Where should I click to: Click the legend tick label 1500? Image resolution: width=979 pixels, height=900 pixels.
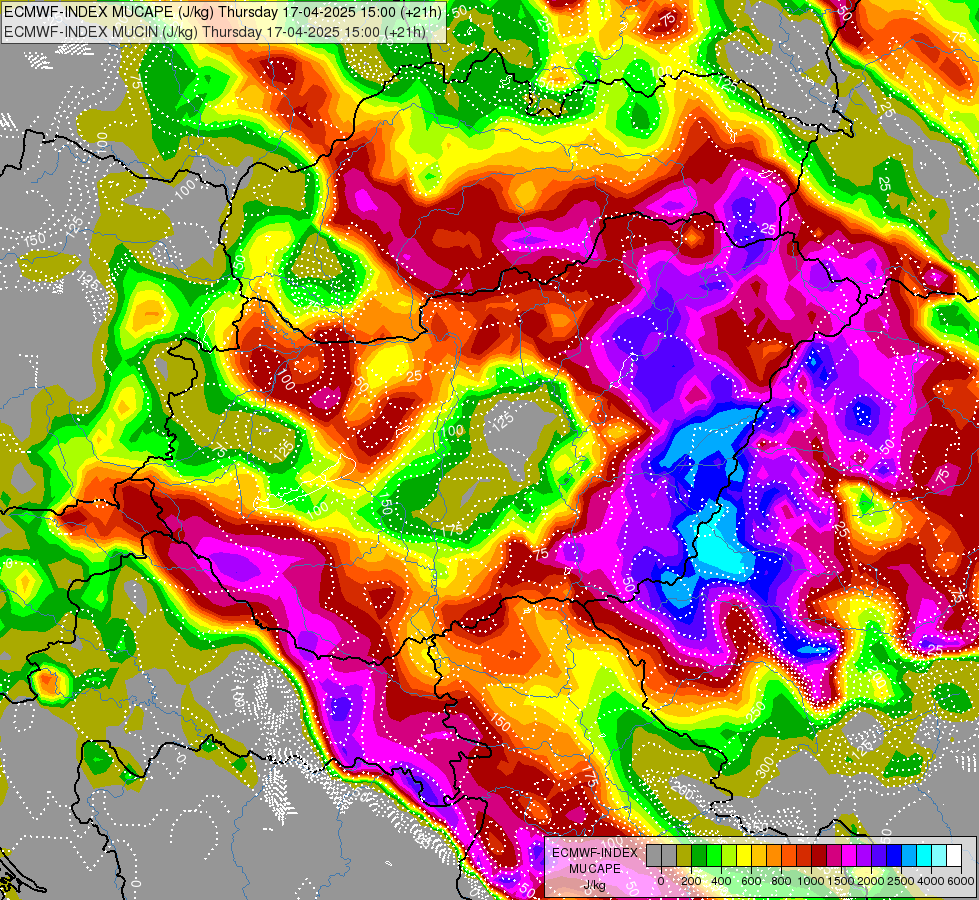pos(842,881)
